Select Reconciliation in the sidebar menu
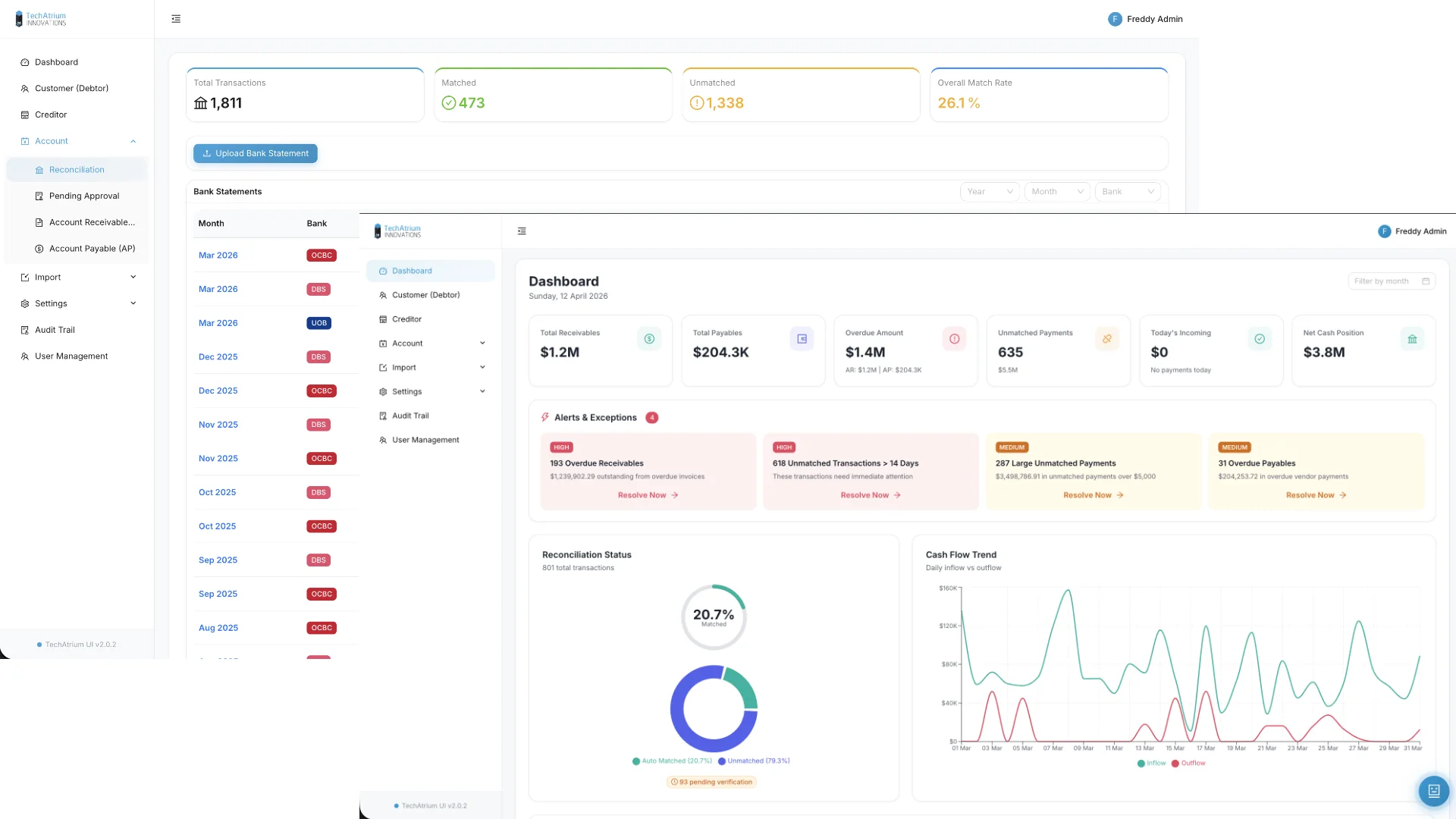This screenshot has height=819, width=1456. coord(76,169)
